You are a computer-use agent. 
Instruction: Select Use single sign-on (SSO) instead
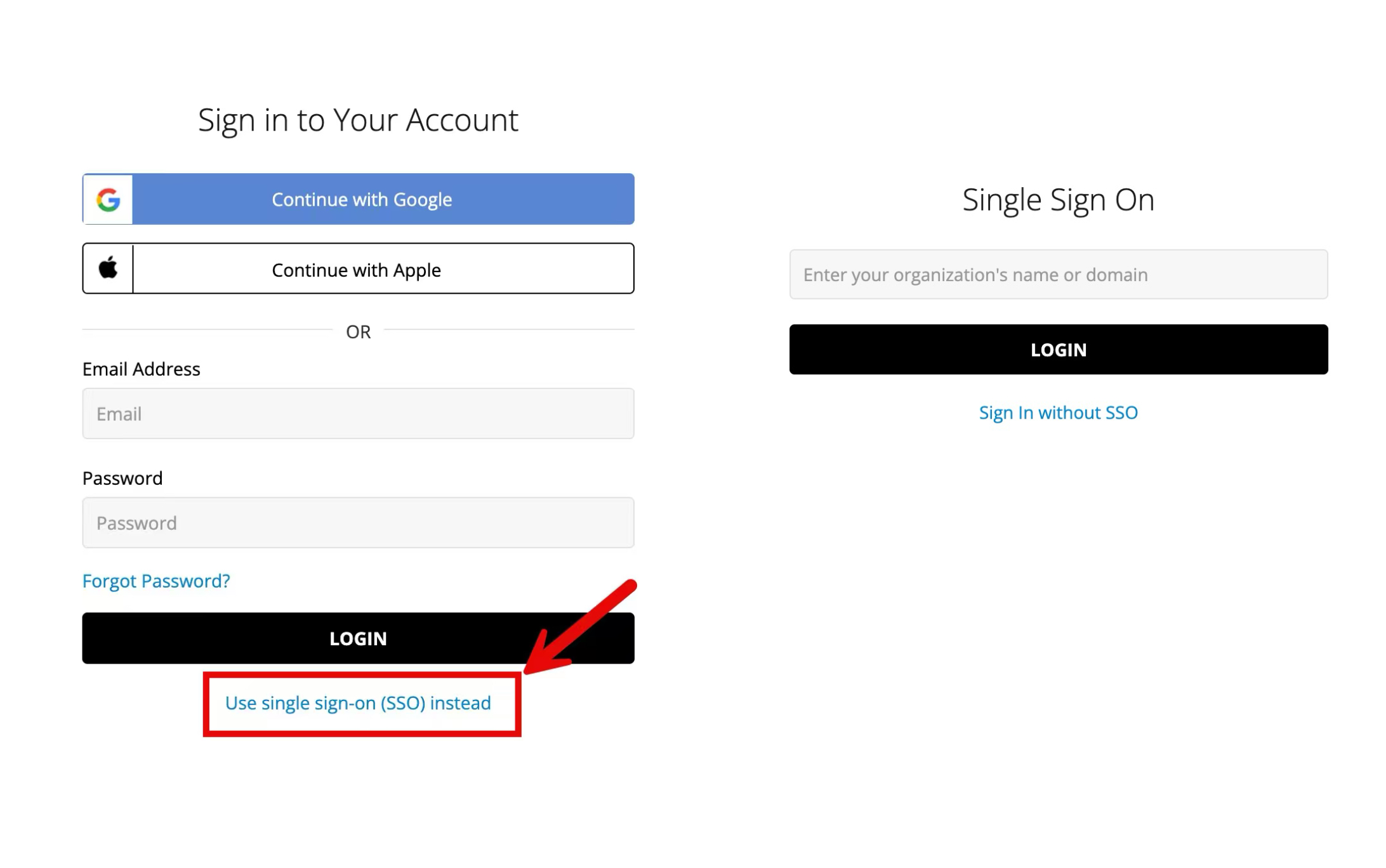[358, 703]
